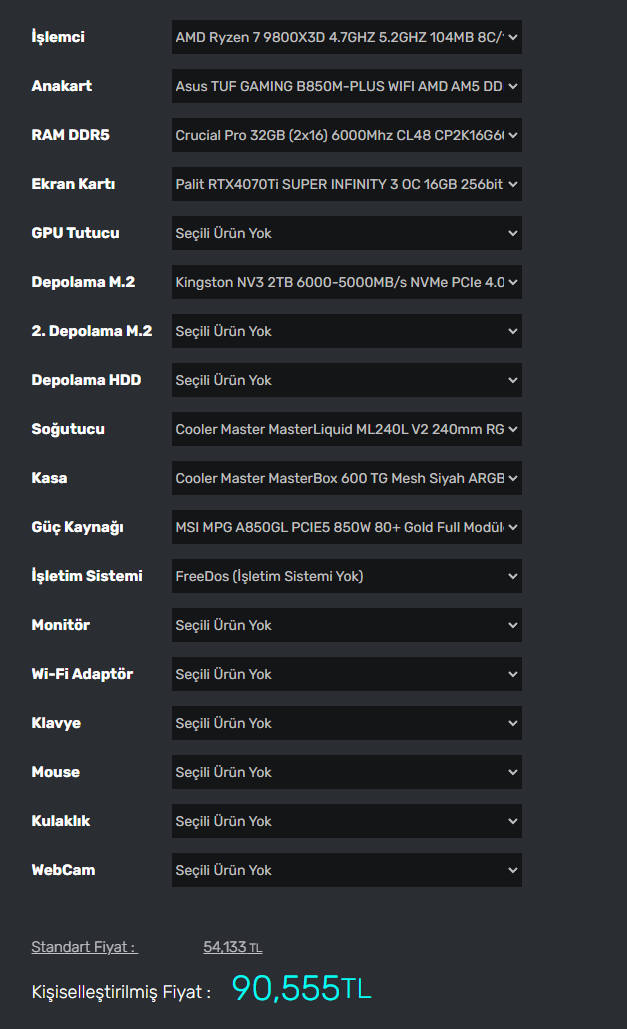The width and height of the screenshot is (627, 1029).
Task: Select a product in Monitör dropdown
Action: point(346,625)
